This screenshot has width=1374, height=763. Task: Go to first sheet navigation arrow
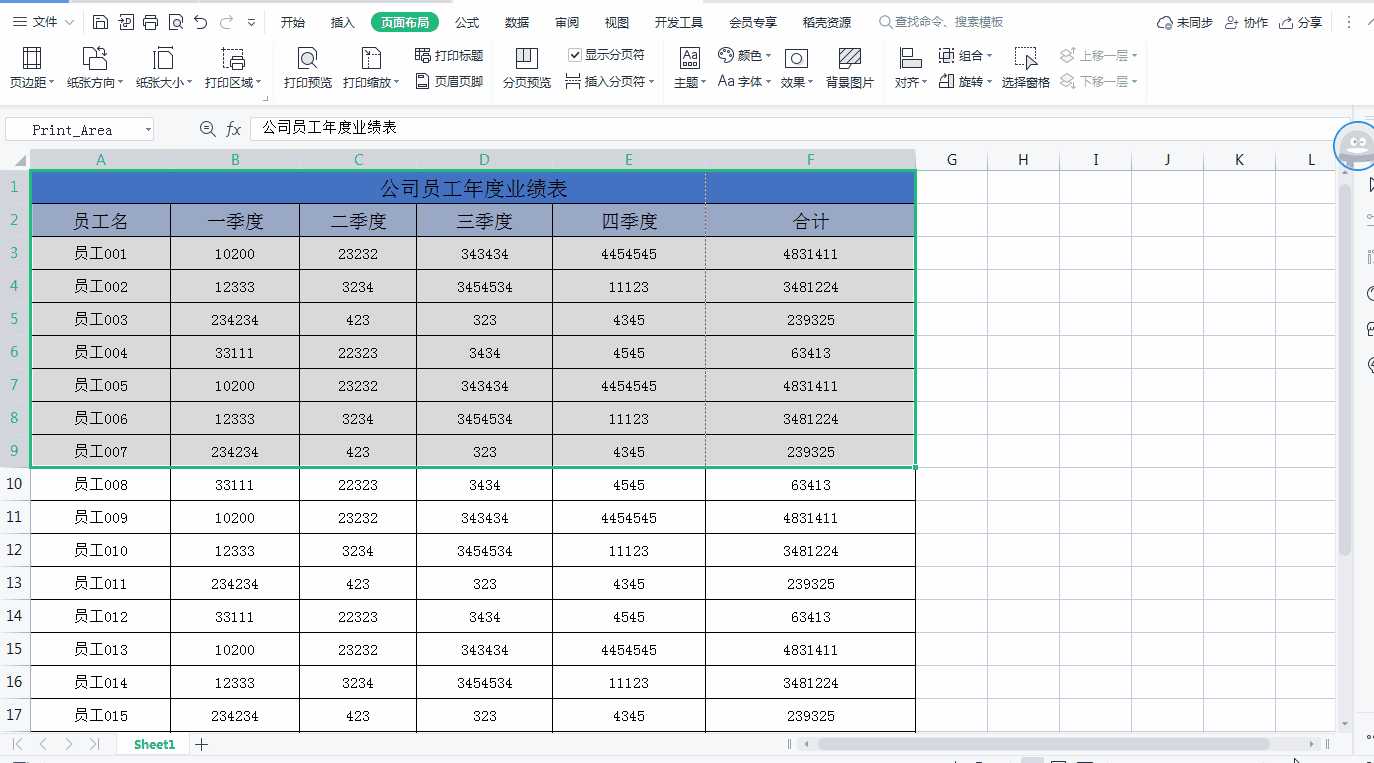click(16, 744)
